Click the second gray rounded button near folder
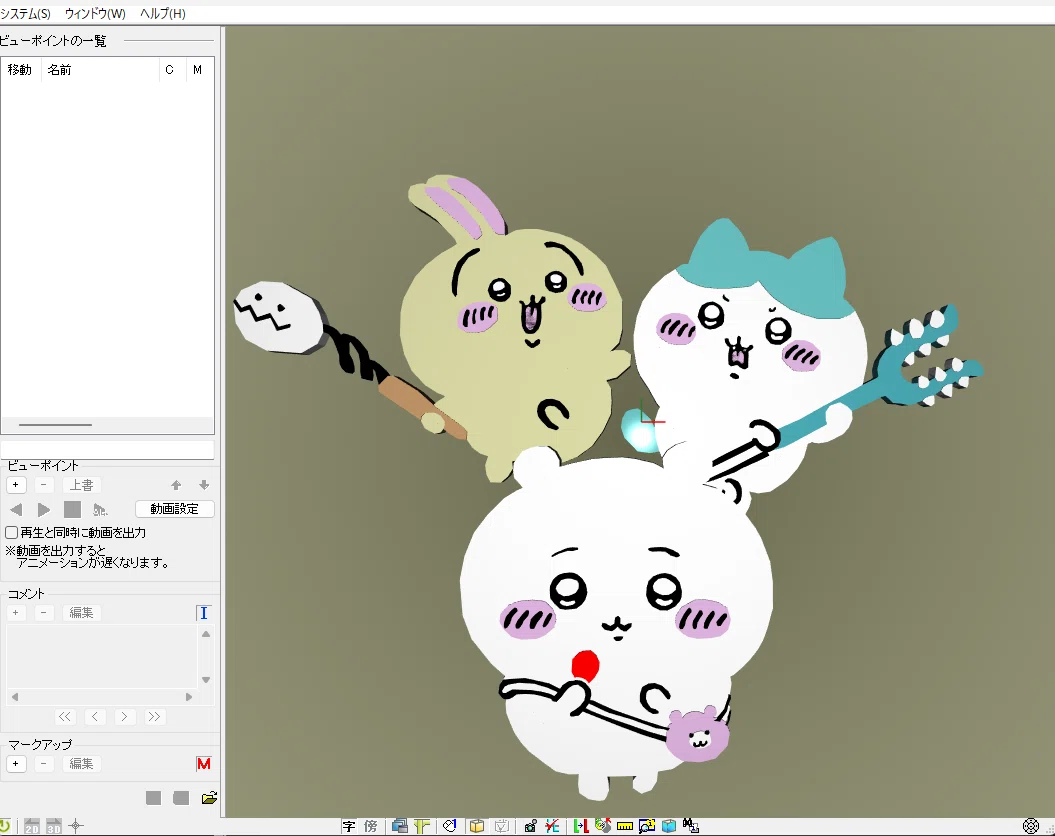1055x836 pixels. pyautogui.click(x=181, y=798)
